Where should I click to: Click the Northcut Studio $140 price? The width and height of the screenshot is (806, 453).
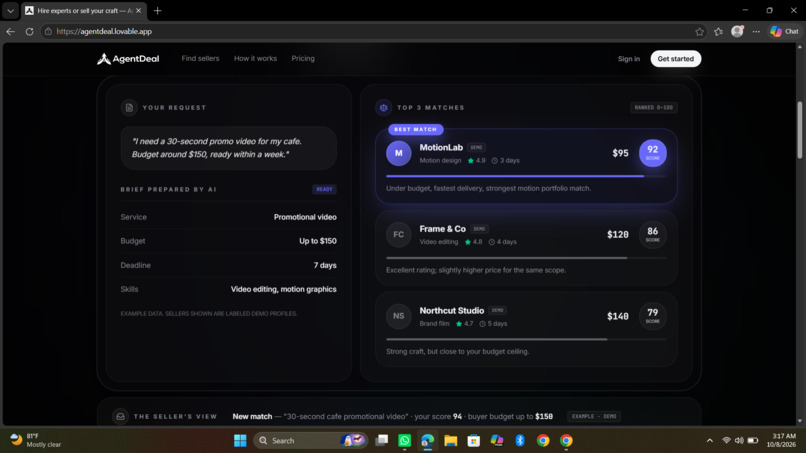point(617,316)
